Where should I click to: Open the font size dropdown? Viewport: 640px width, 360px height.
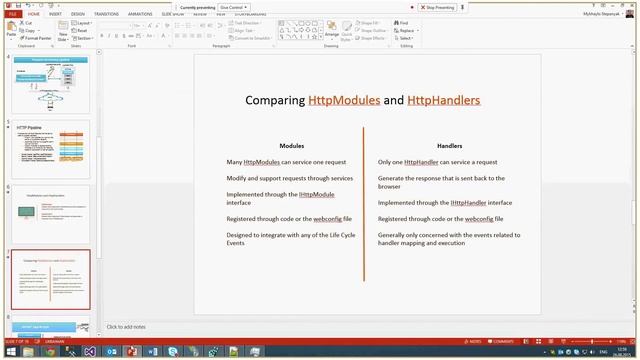pos(142,26)
